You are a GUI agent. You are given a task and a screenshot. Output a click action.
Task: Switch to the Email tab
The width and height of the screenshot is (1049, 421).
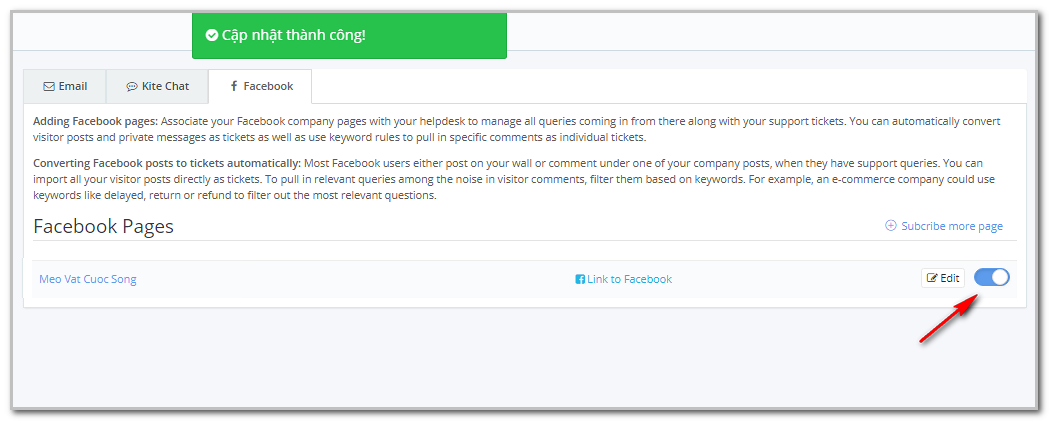click(65, 86)
